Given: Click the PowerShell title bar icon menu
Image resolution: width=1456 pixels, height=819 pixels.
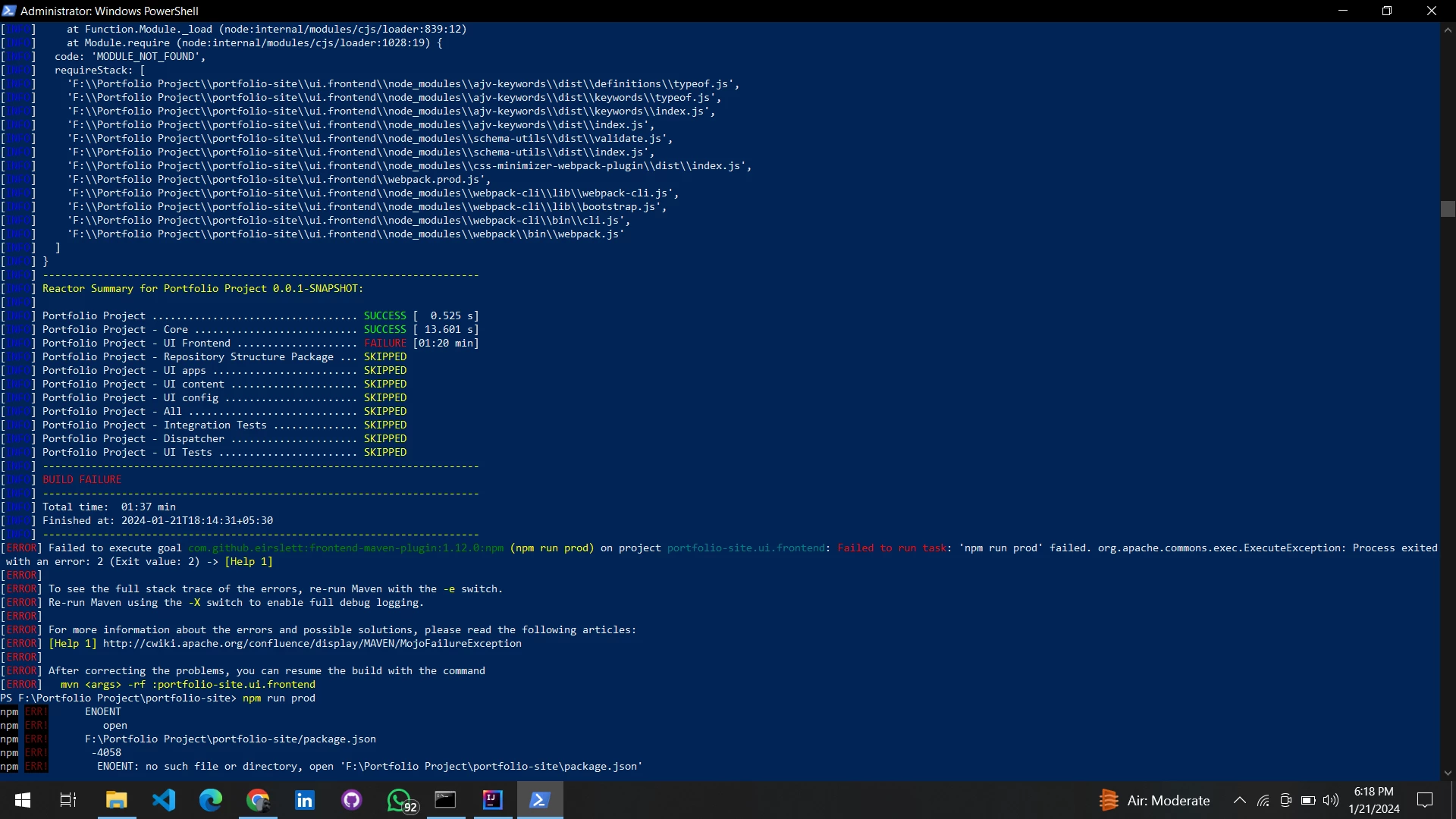Looking at the screenshot, I should click(9, 11).
